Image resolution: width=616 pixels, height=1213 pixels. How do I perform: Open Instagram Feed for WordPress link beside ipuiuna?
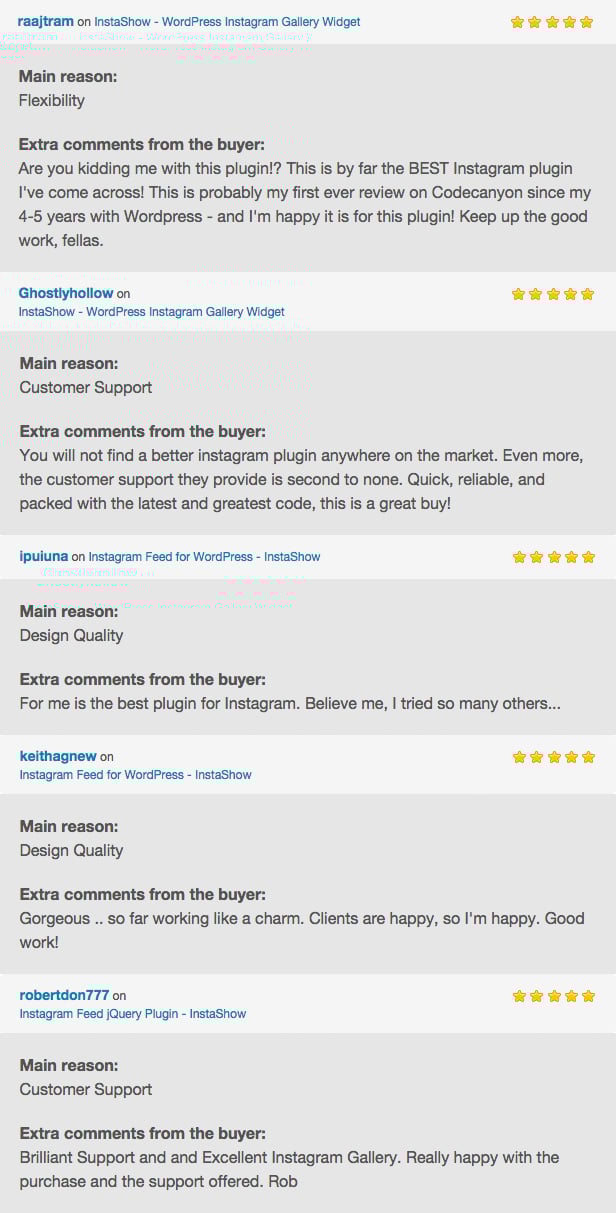pyautogui.click(x=204, y=557)
